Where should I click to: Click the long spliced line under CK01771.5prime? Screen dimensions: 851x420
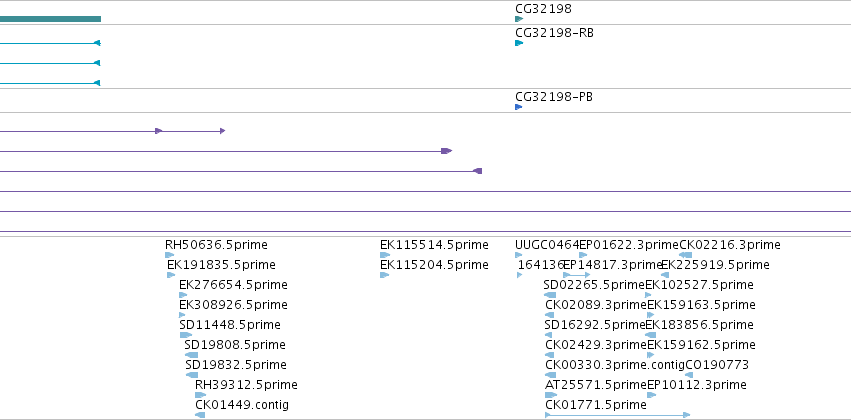coord(618,415)
